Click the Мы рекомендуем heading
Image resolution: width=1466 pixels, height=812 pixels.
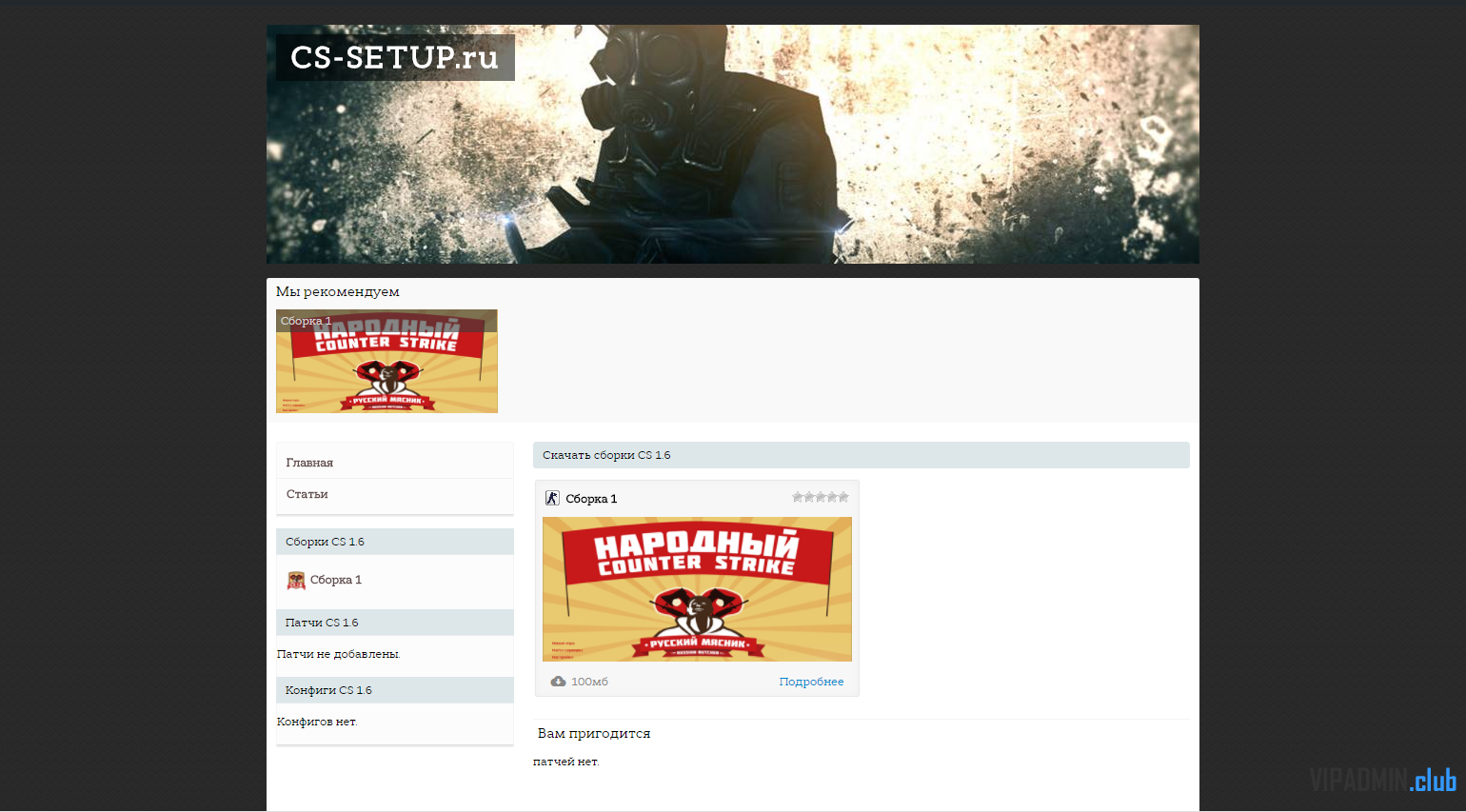(x=338, y=291)
